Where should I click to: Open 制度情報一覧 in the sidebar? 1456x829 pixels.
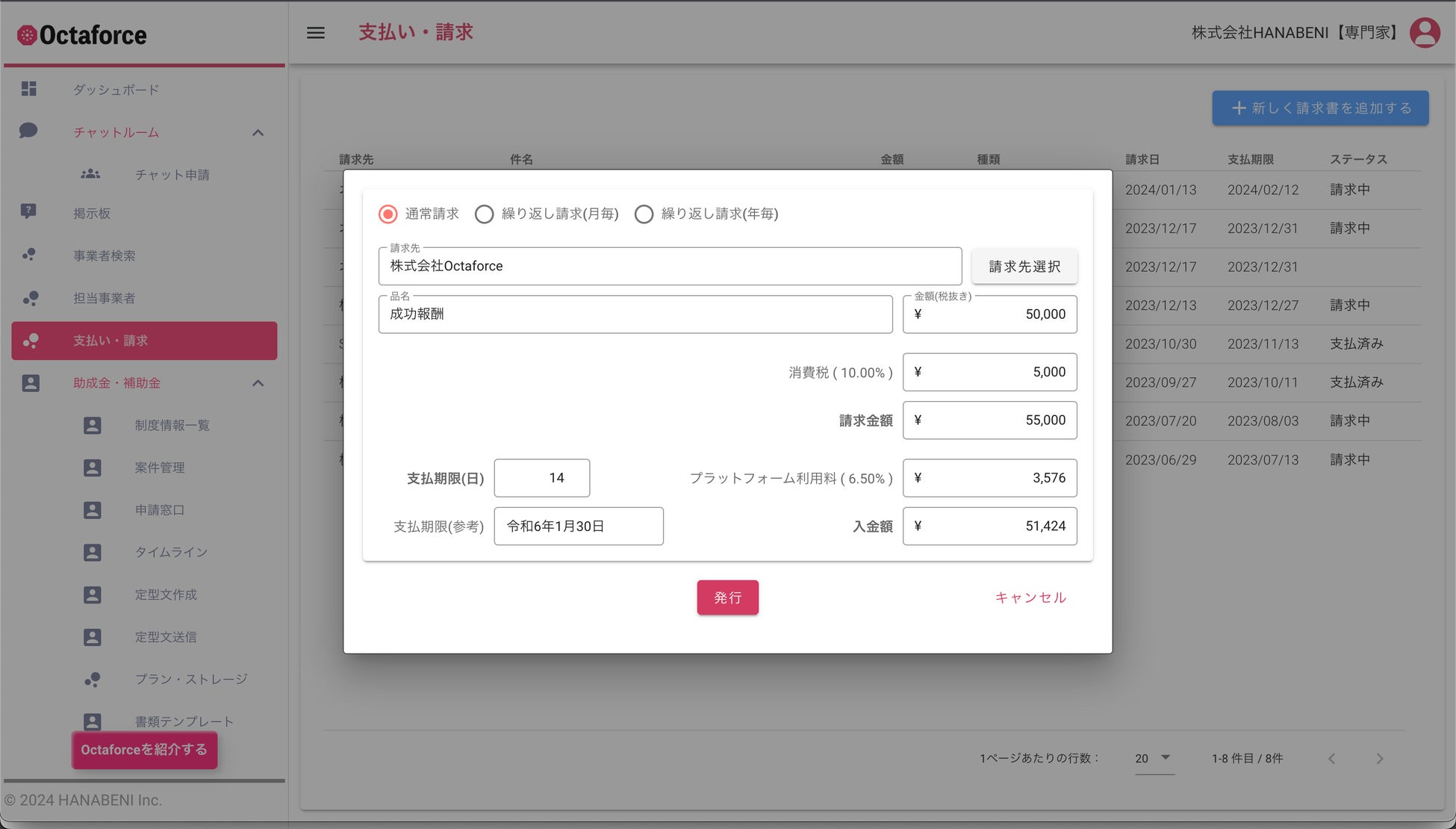click(172, 425)
